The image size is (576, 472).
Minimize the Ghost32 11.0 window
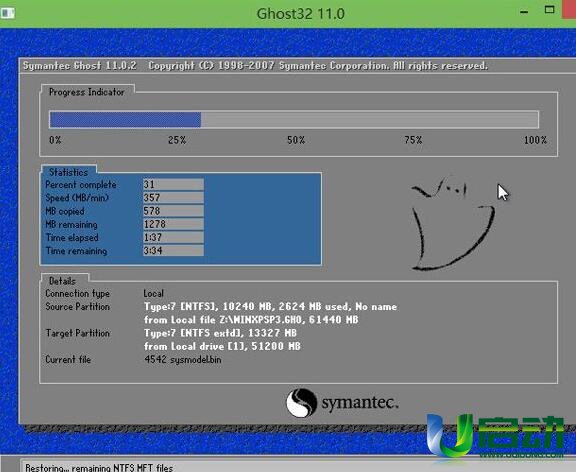tap(524, 12)
